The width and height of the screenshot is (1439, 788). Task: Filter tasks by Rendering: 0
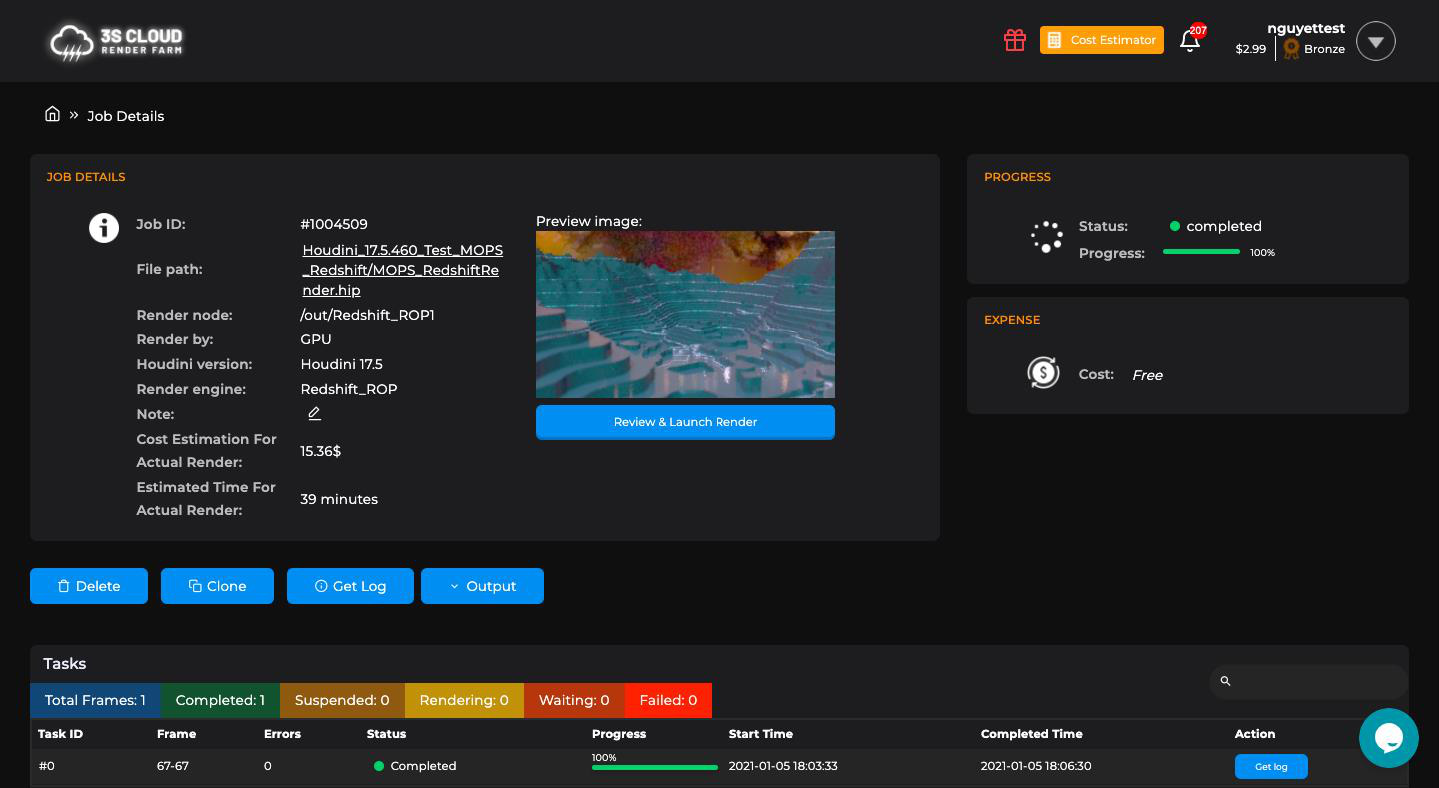click(x=464, y=700)
